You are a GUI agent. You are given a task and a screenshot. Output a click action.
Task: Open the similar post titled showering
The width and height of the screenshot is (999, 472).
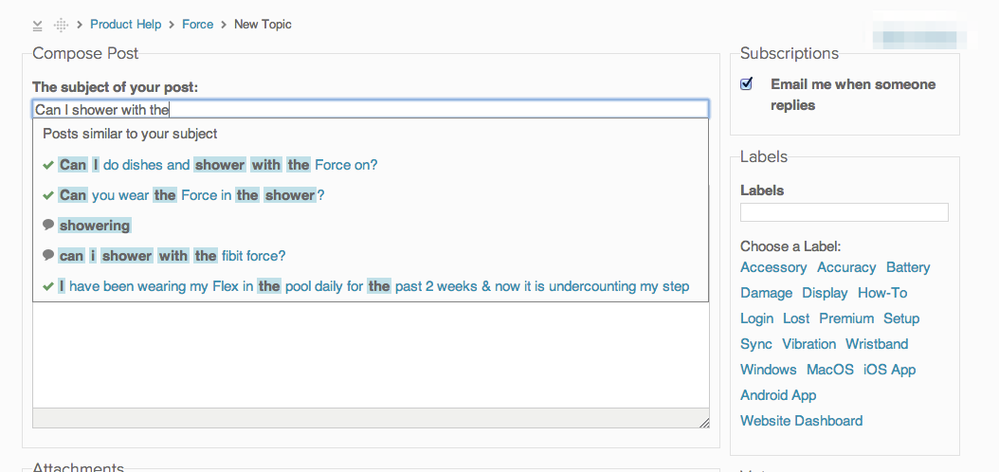tap(95, 226)
